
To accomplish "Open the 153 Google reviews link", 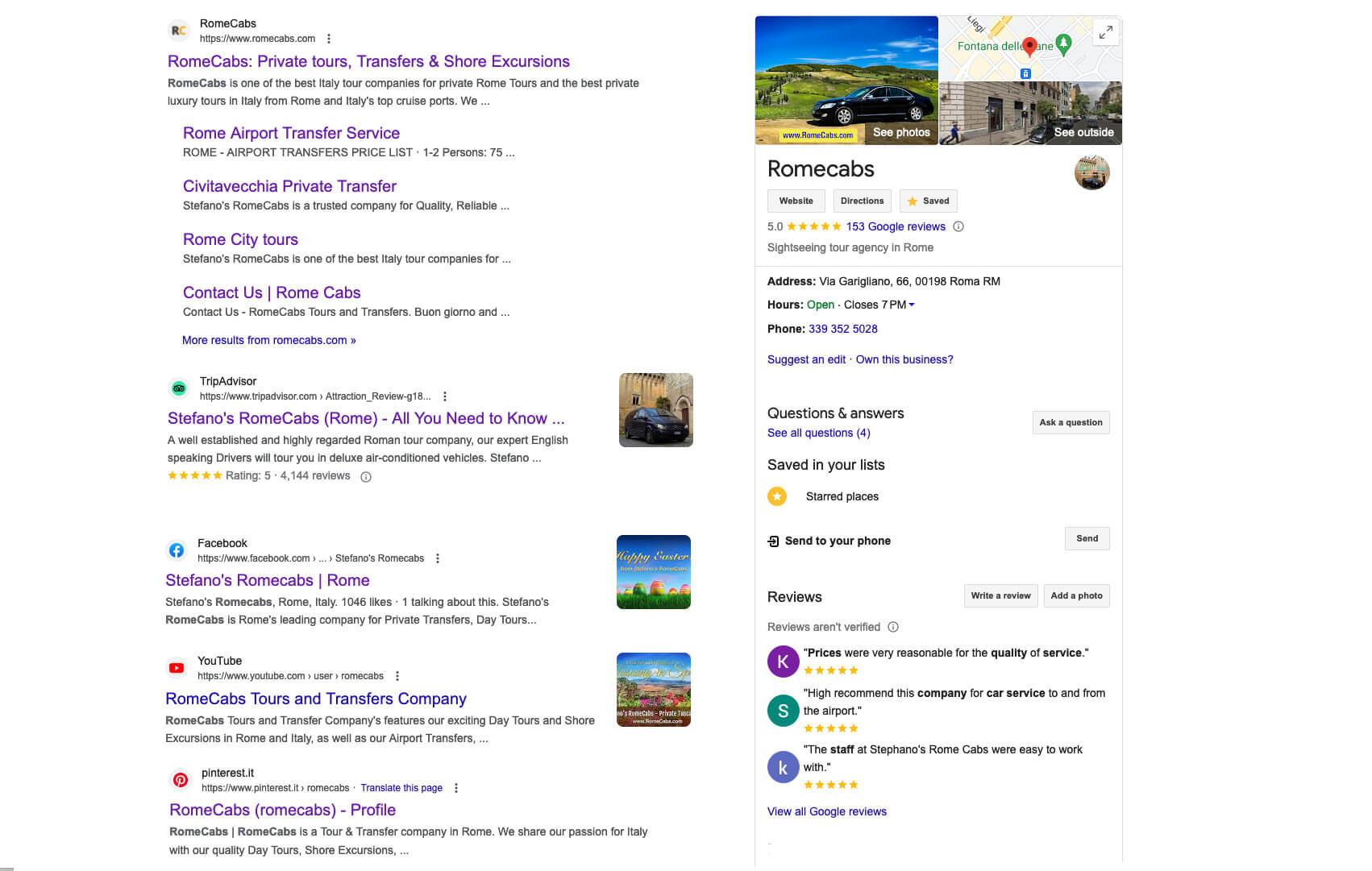I will 896,226.
